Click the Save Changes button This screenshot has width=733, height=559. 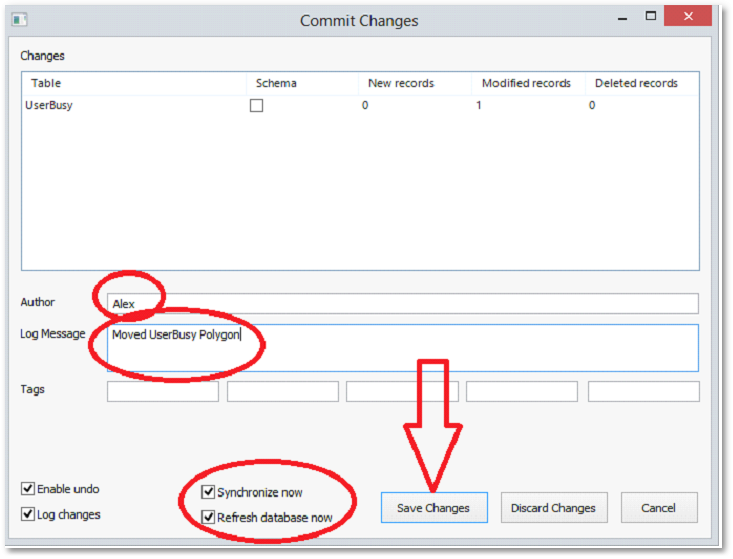click(x=434, y=508)
